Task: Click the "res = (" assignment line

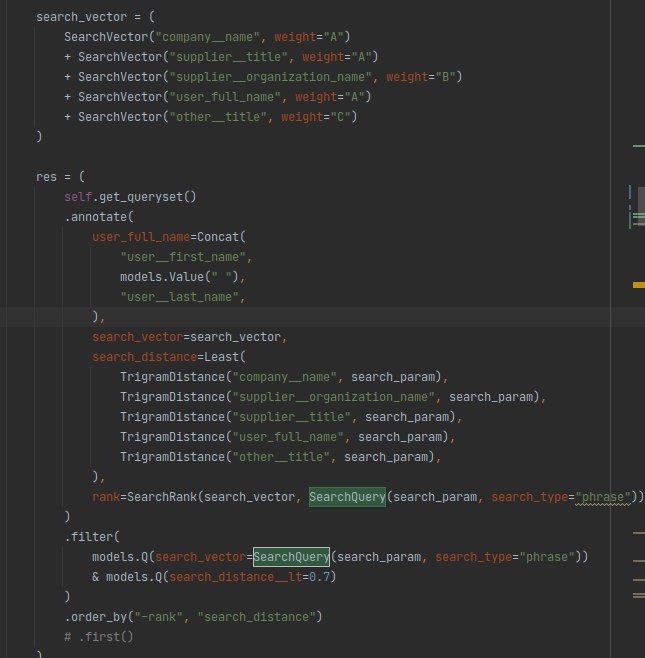Action: pos(60,177)
